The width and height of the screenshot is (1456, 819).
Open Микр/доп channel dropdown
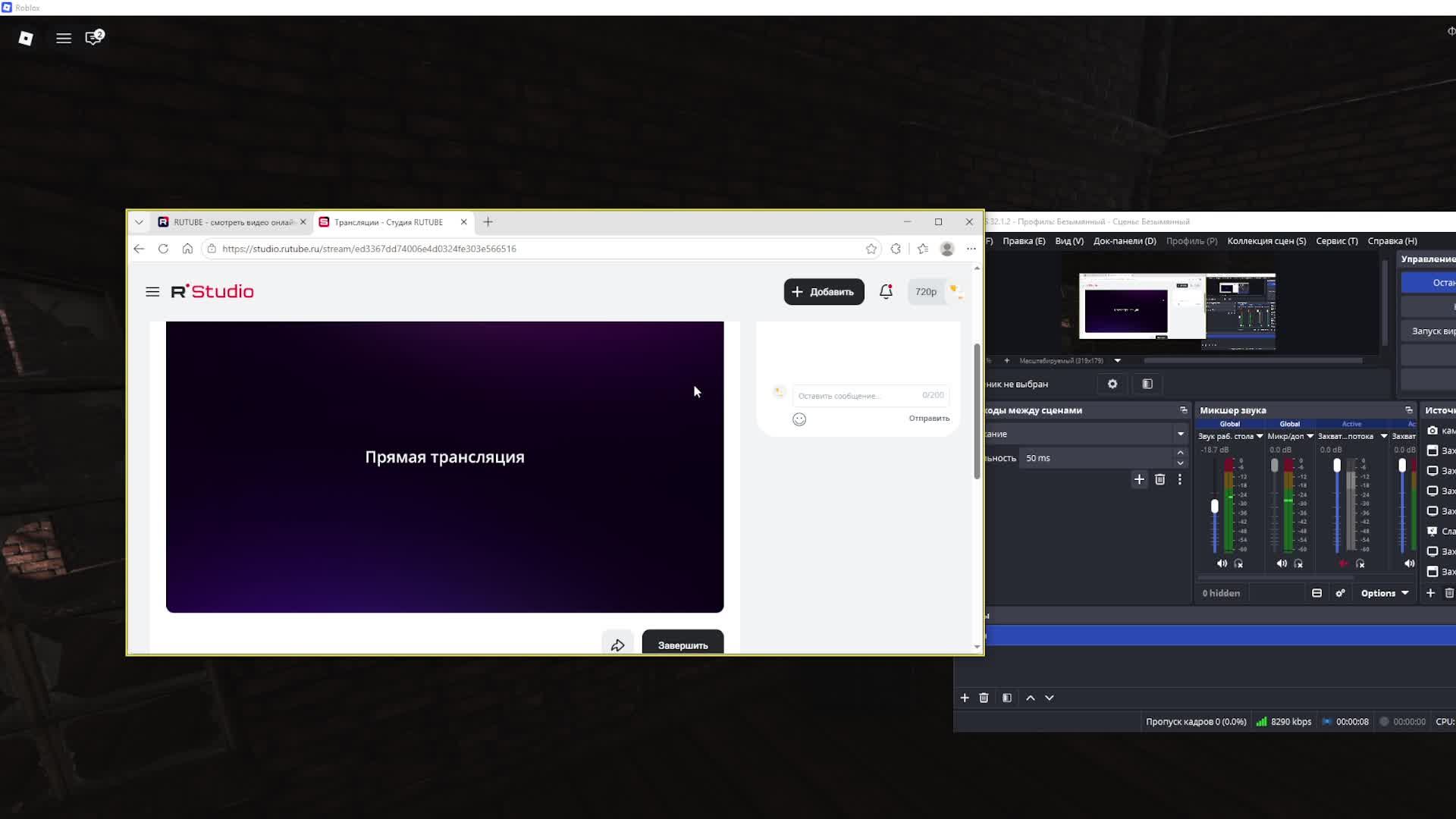click(x=1310, y=436)
